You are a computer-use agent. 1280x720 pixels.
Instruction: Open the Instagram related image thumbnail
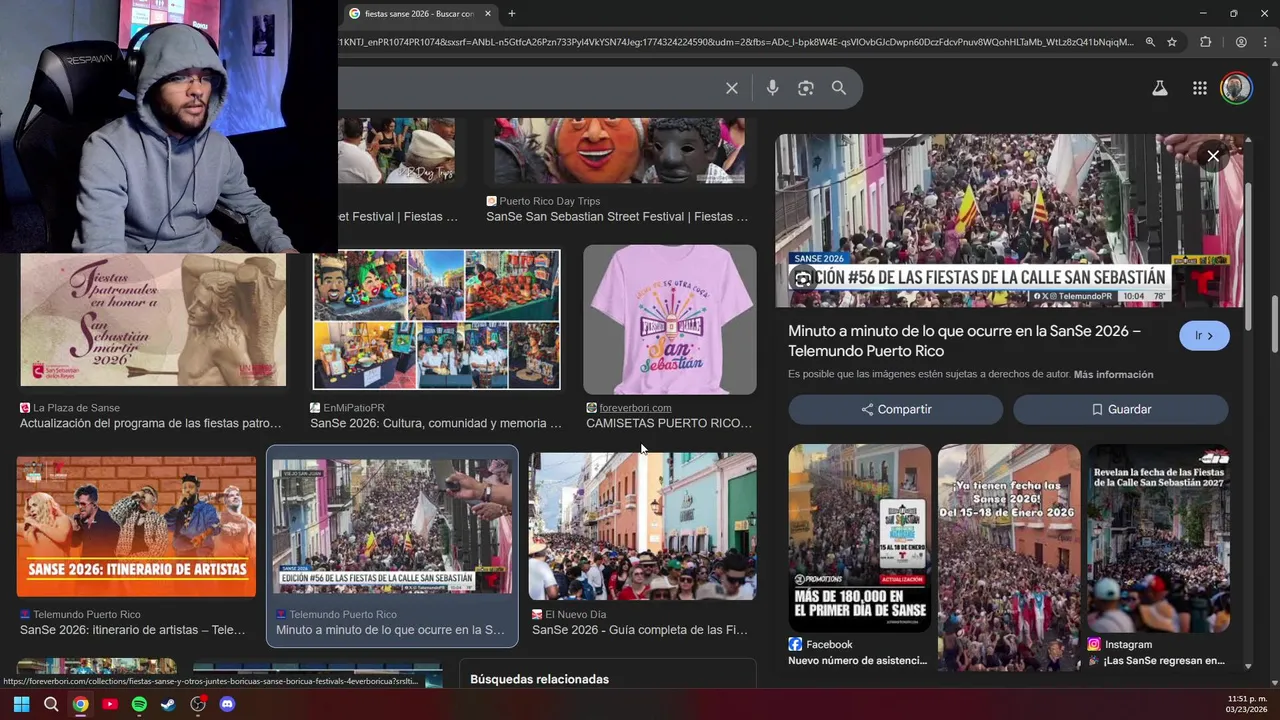[1159, 538]
